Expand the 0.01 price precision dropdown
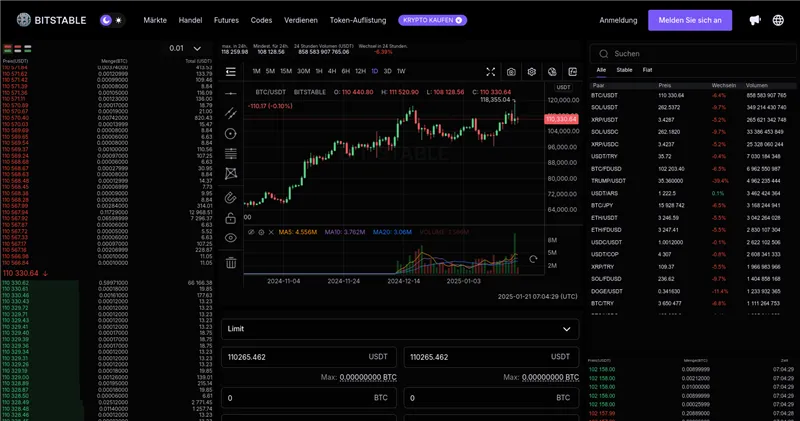The height and width of the screenshot is (421, 800). pyautogui.click(x=186, y=48)
